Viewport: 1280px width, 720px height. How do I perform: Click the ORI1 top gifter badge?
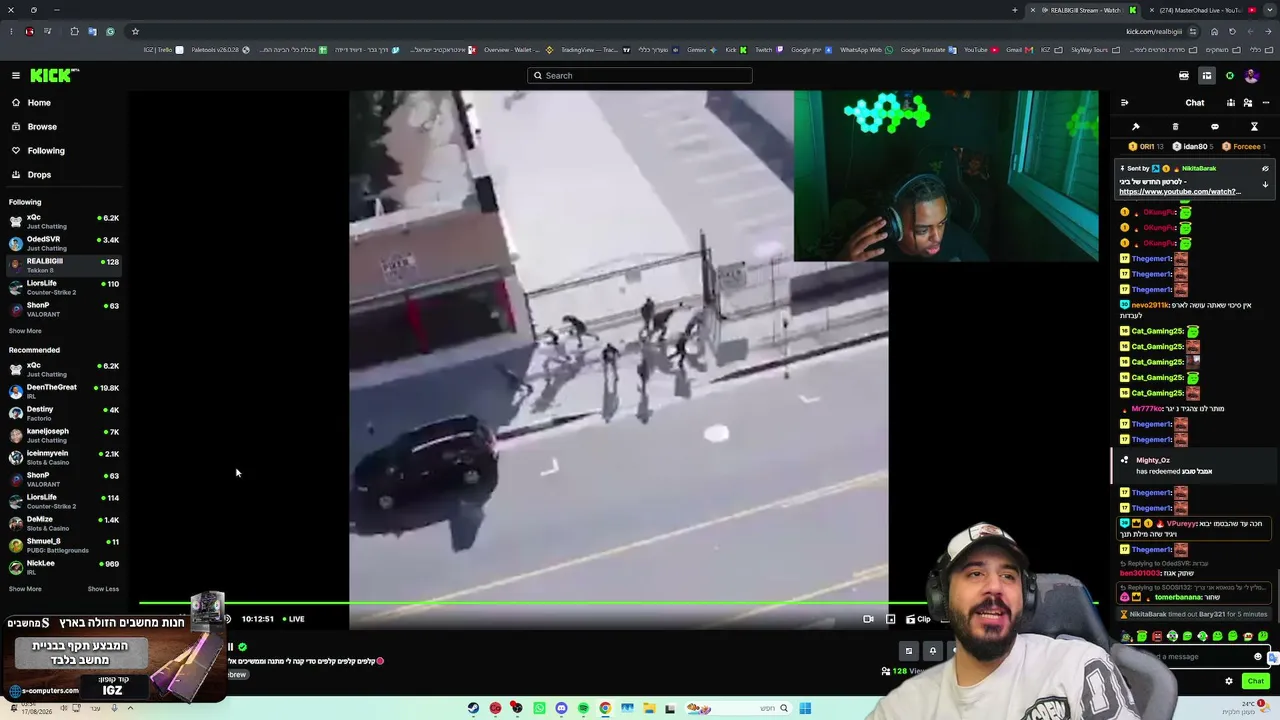[1146, 147]
